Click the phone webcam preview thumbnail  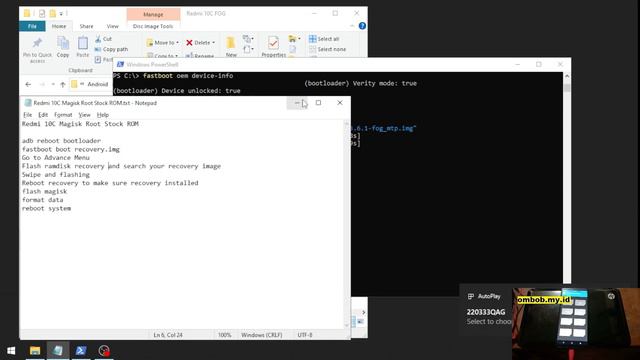[576, 324]
